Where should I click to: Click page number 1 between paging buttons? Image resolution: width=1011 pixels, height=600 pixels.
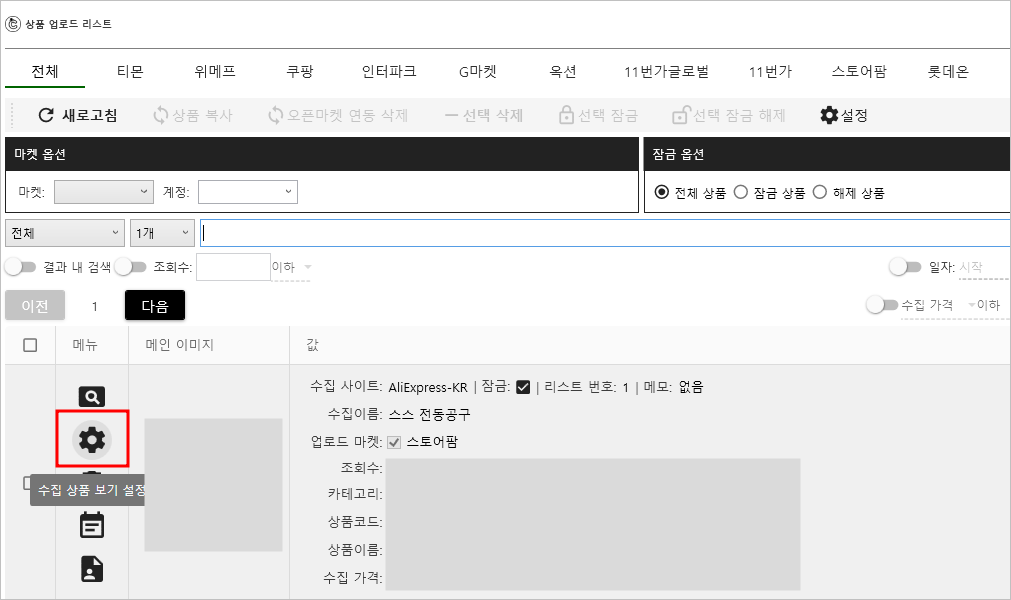coord(95,306)
